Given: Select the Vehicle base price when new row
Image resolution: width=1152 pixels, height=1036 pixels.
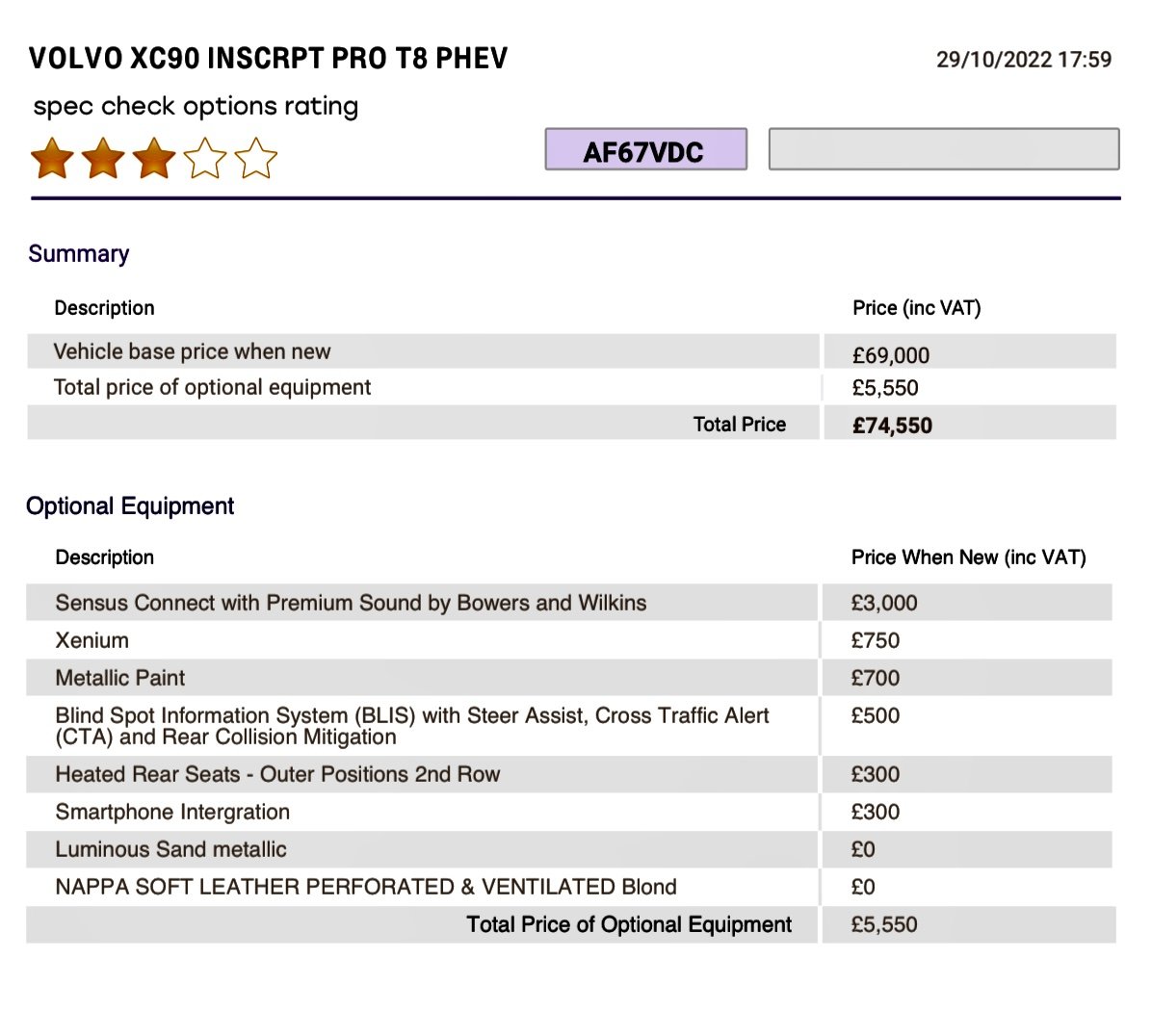Looking at the screenshot, I should pos(571,351).
